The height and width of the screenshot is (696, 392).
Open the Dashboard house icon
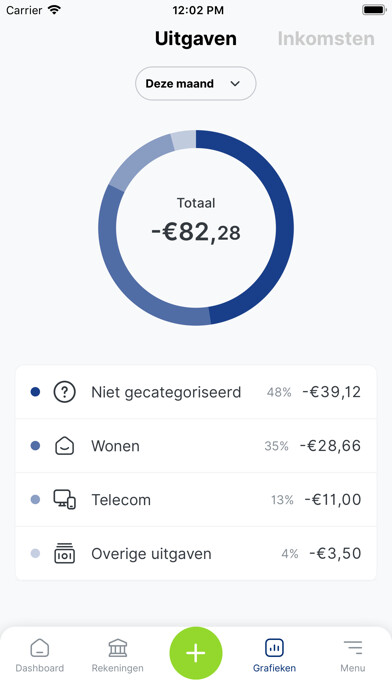click(x=40, y=648)
